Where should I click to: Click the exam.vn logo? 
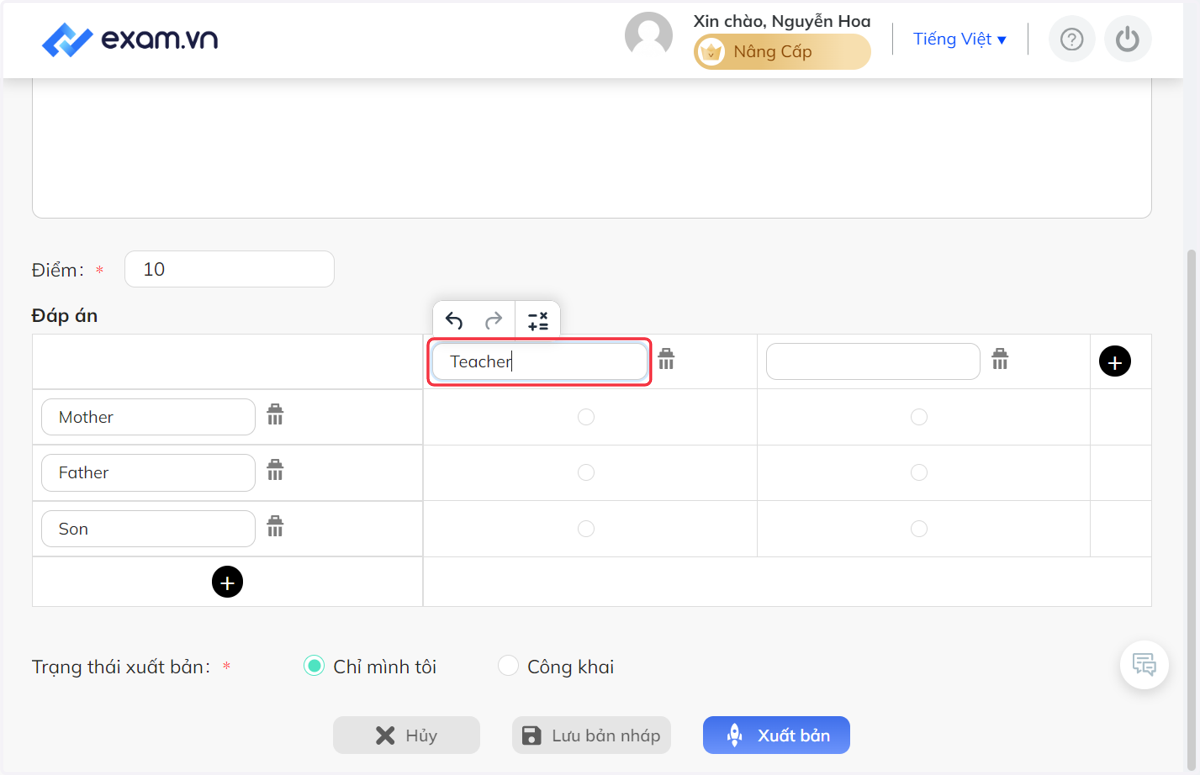(x=130, y=39)
